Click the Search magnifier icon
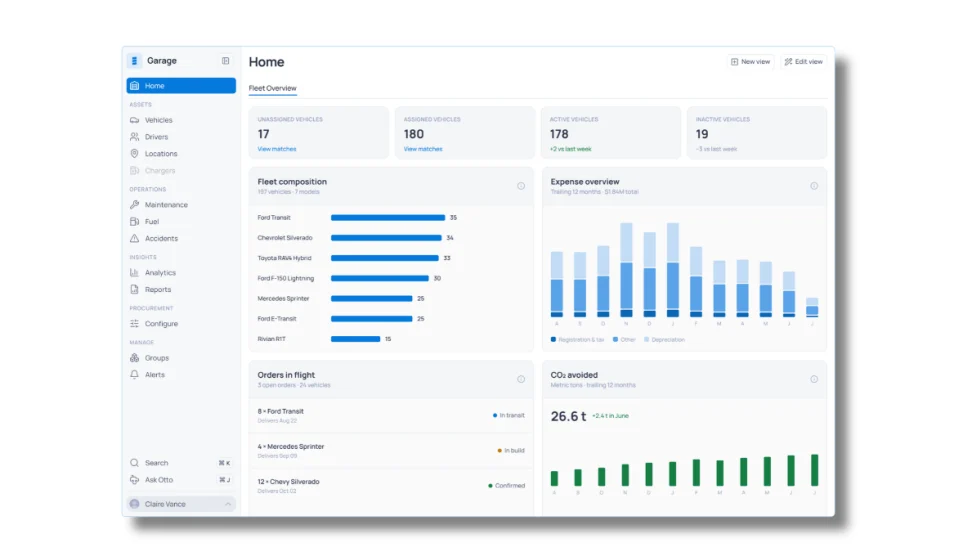 [134, 463]
